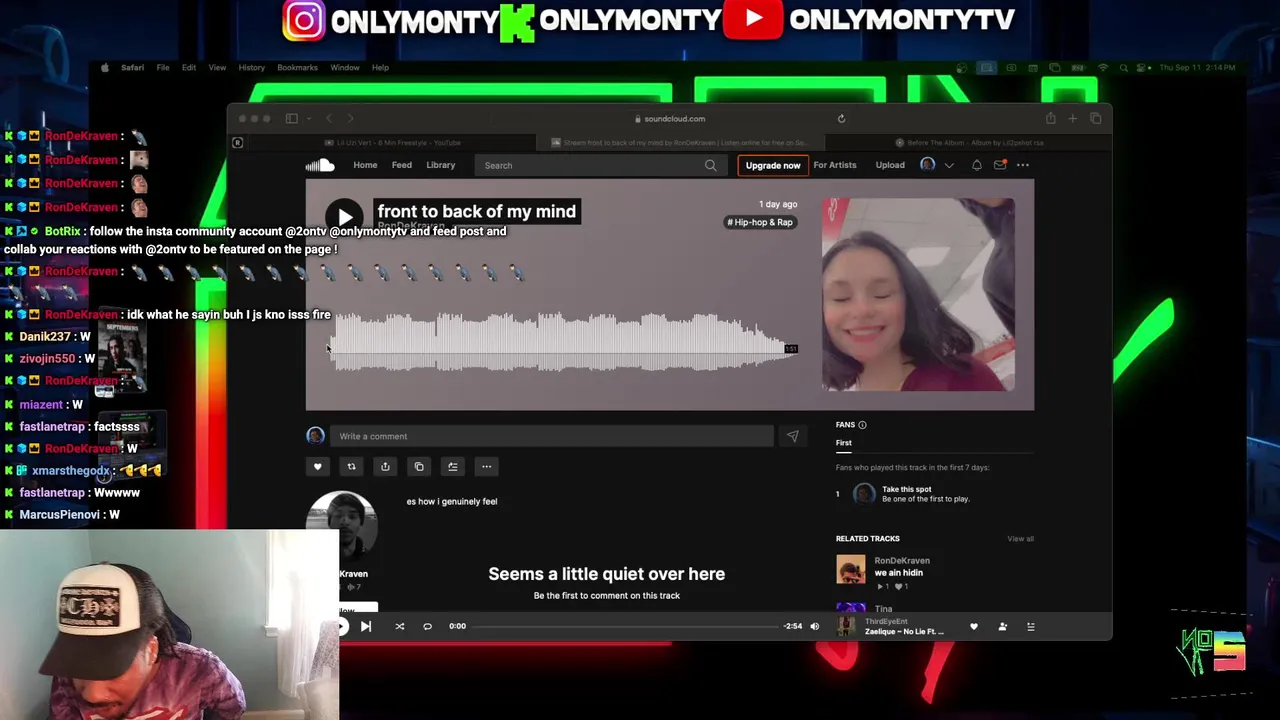Copy the track link icon
The image size is (1280, 720).
419,466
